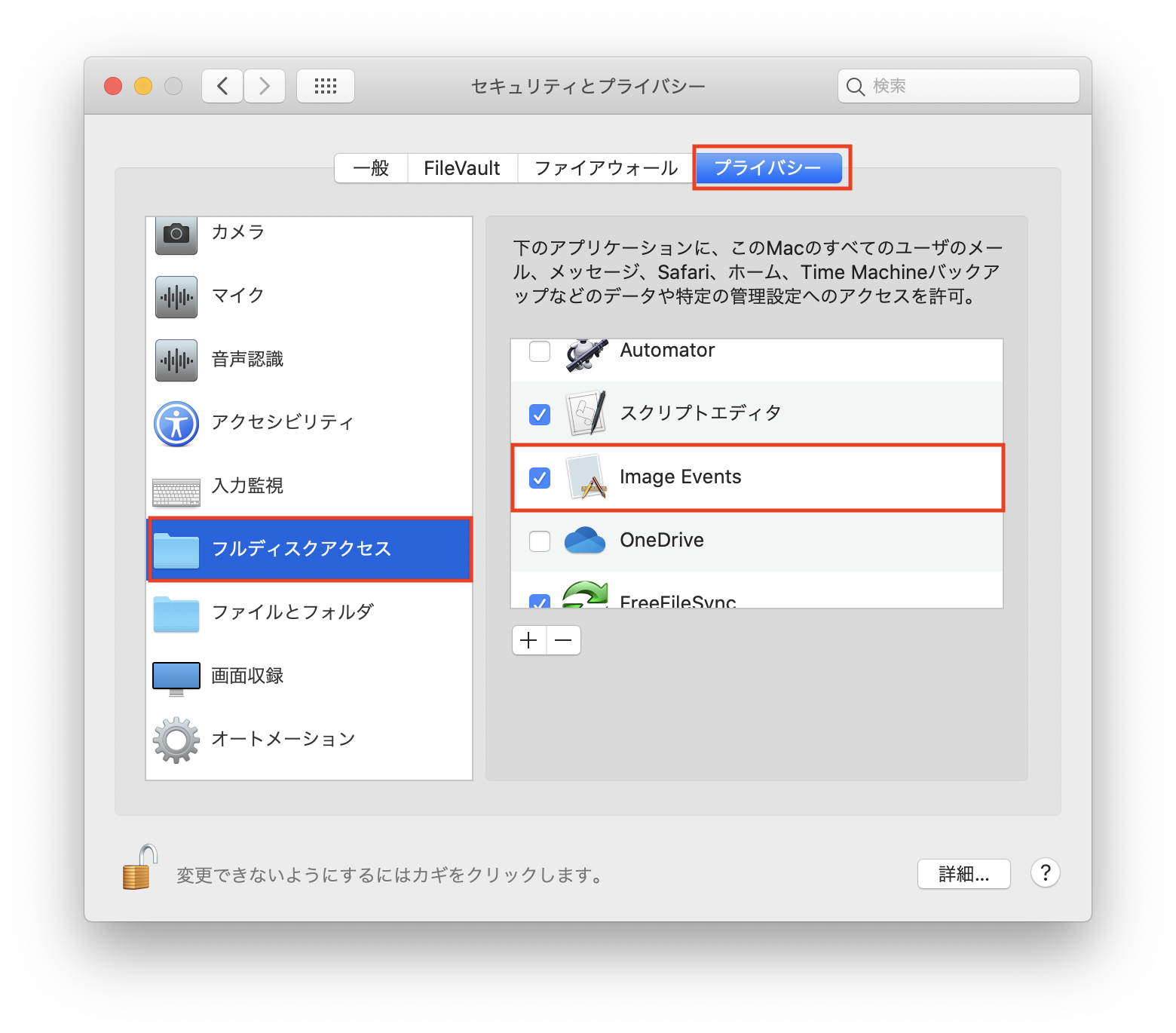Select the アクセシビリティ label in the list

(x=283, y=422)
